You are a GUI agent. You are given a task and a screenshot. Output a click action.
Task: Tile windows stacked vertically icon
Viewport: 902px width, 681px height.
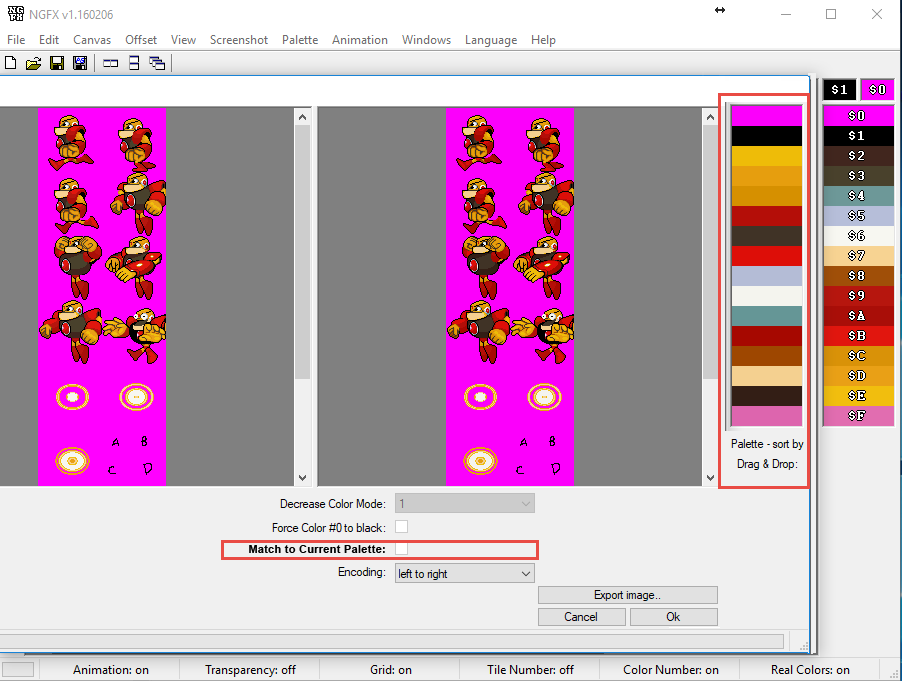(x=133, y=63)
